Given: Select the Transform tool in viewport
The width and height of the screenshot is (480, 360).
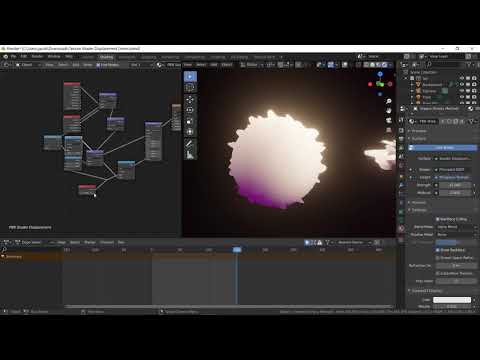Looking at the screenshot, I should [190, 132].
